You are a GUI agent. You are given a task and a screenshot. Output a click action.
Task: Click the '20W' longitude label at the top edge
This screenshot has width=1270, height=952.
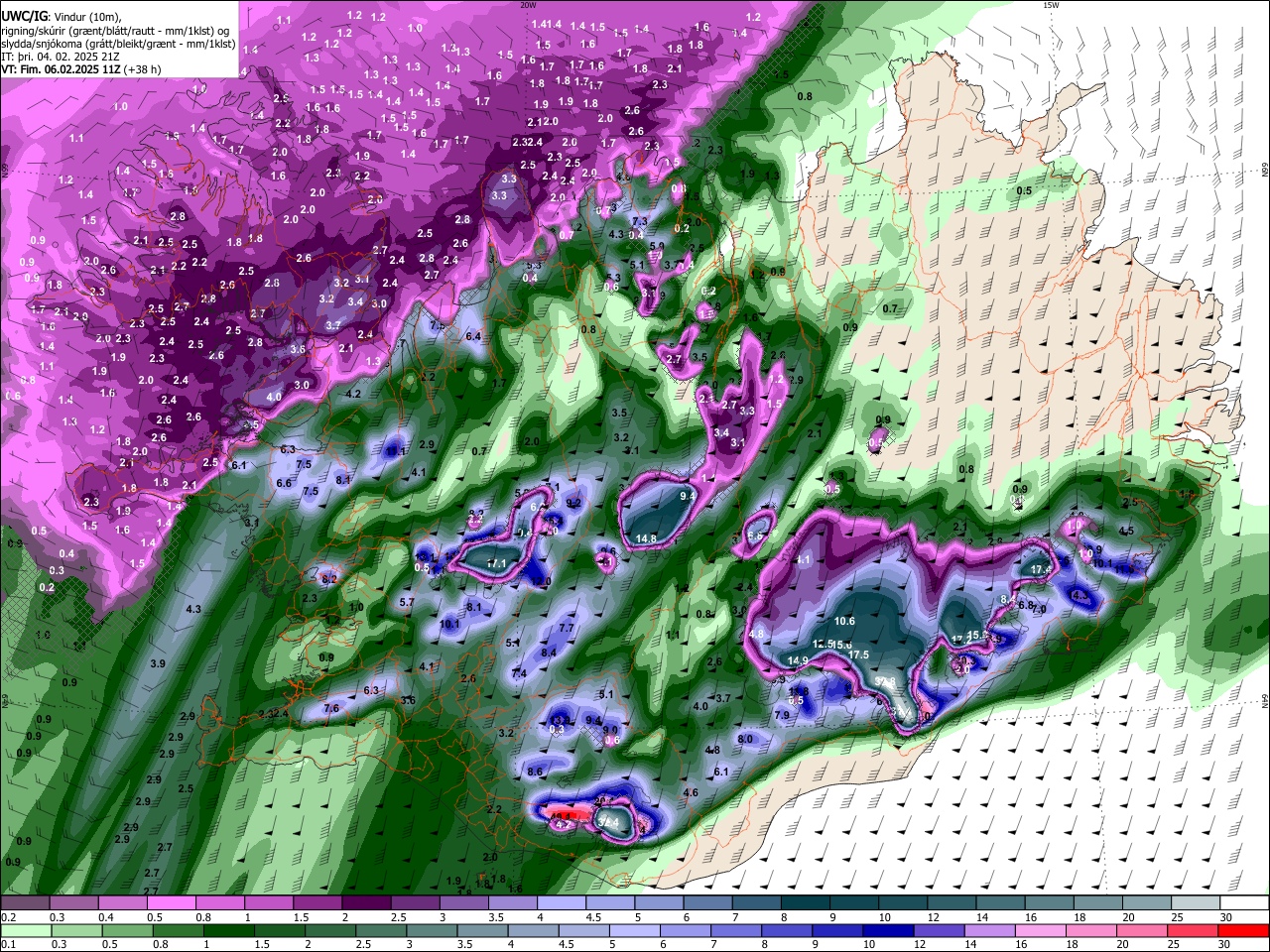click(x=528, y=5)
